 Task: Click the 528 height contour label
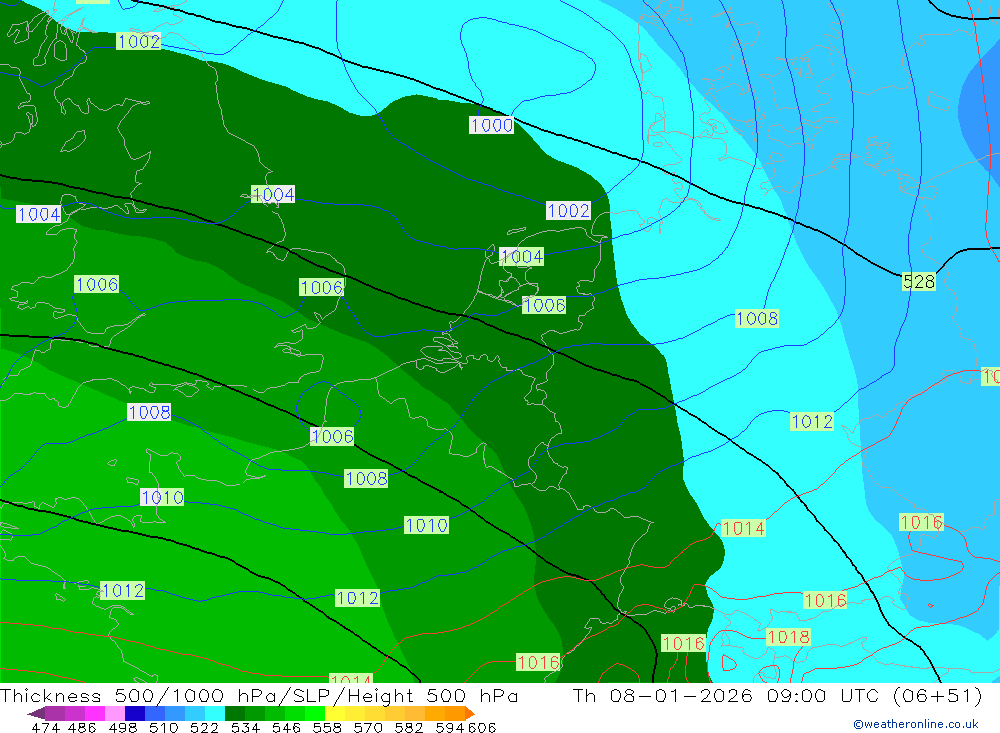click(x=918, y=281)
